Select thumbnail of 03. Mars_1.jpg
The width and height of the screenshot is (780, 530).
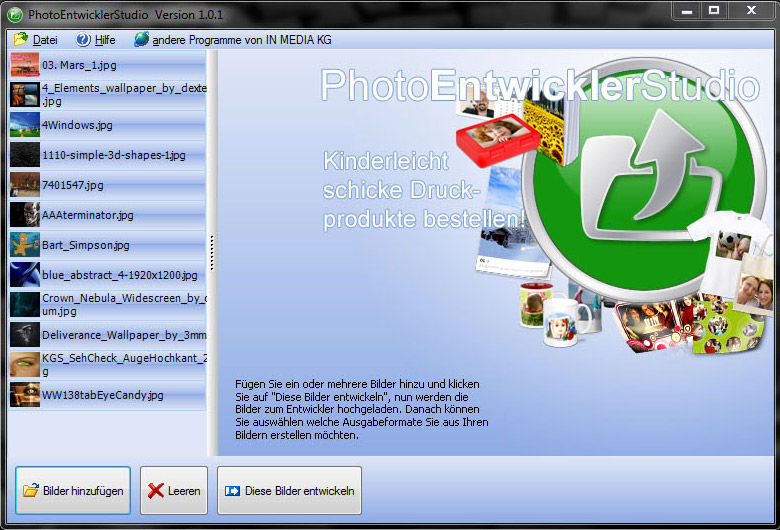[x=24, y=65]
